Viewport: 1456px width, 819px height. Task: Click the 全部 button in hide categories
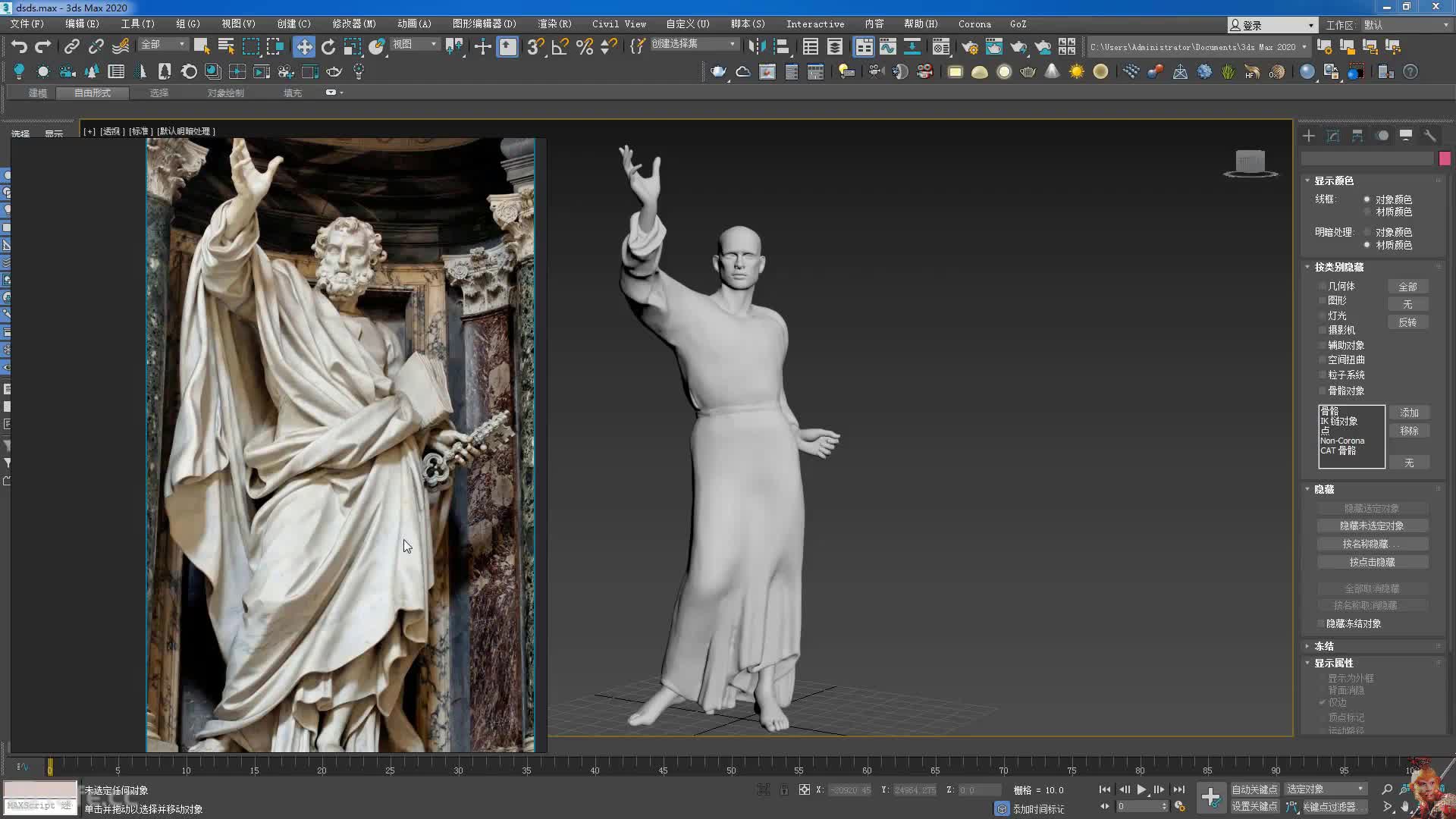click(1407, 287)
